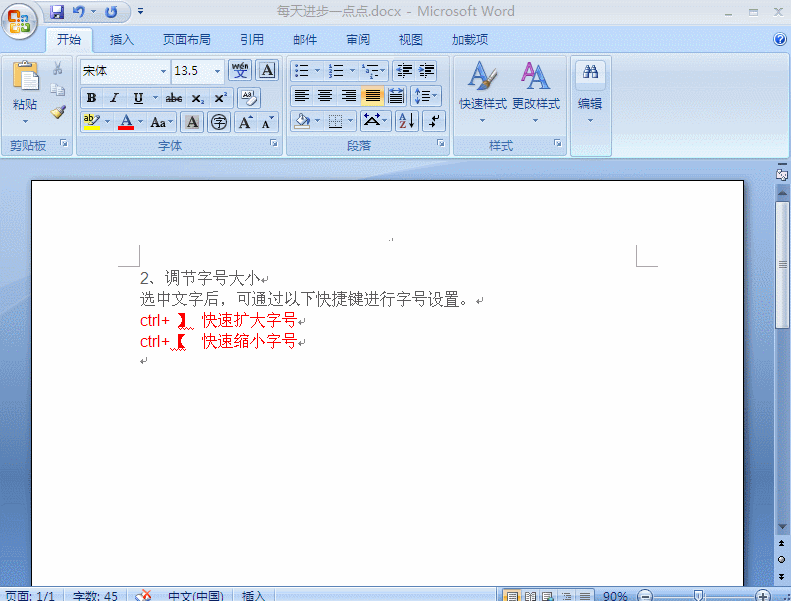Insert an enclosed character with the circled 字 icon
Screen dimensions: 791x601
[219, 122]
